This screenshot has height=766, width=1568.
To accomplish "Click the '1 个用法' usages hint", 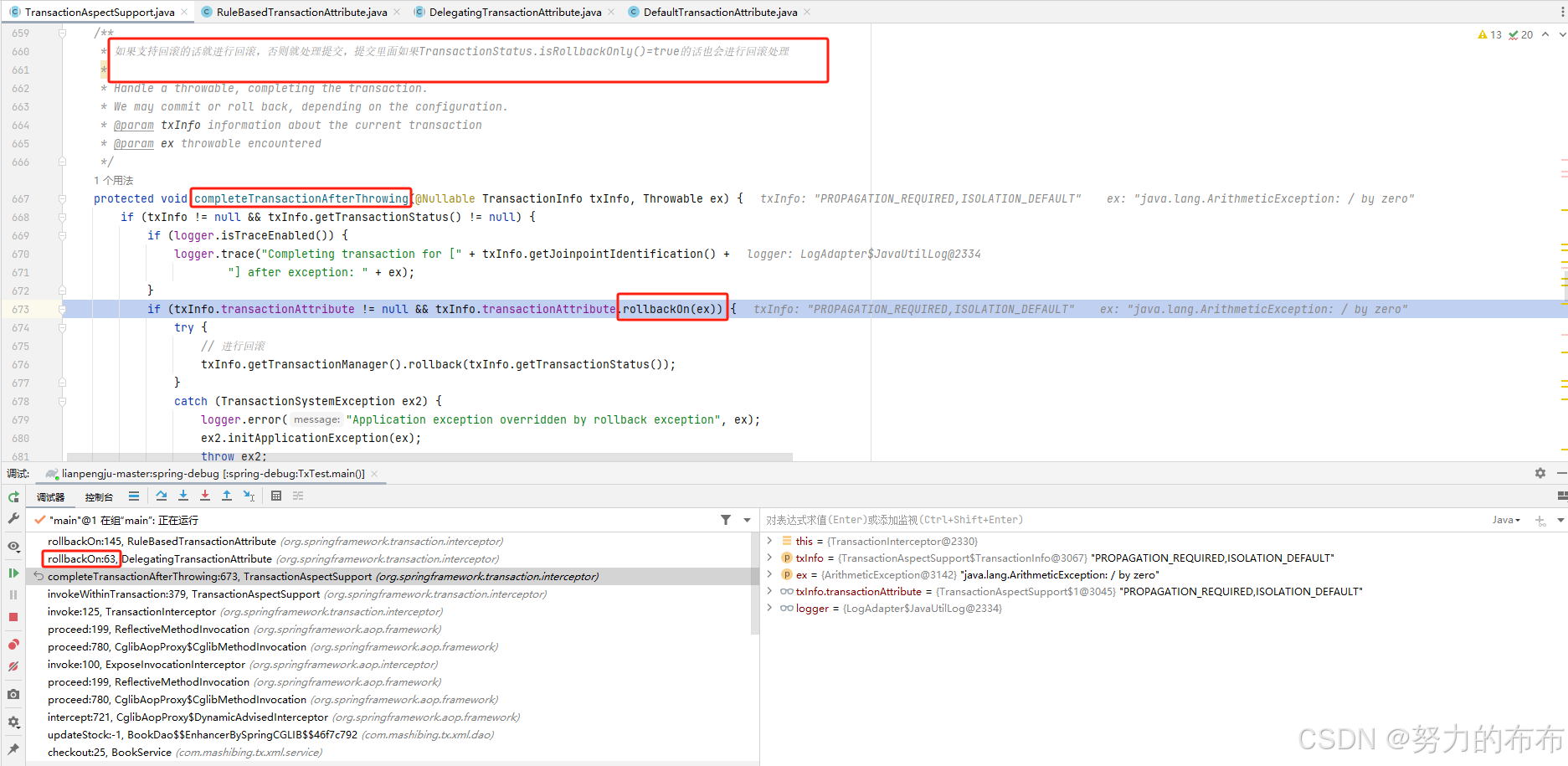I will pyautogui.click(x=114, y=180).
